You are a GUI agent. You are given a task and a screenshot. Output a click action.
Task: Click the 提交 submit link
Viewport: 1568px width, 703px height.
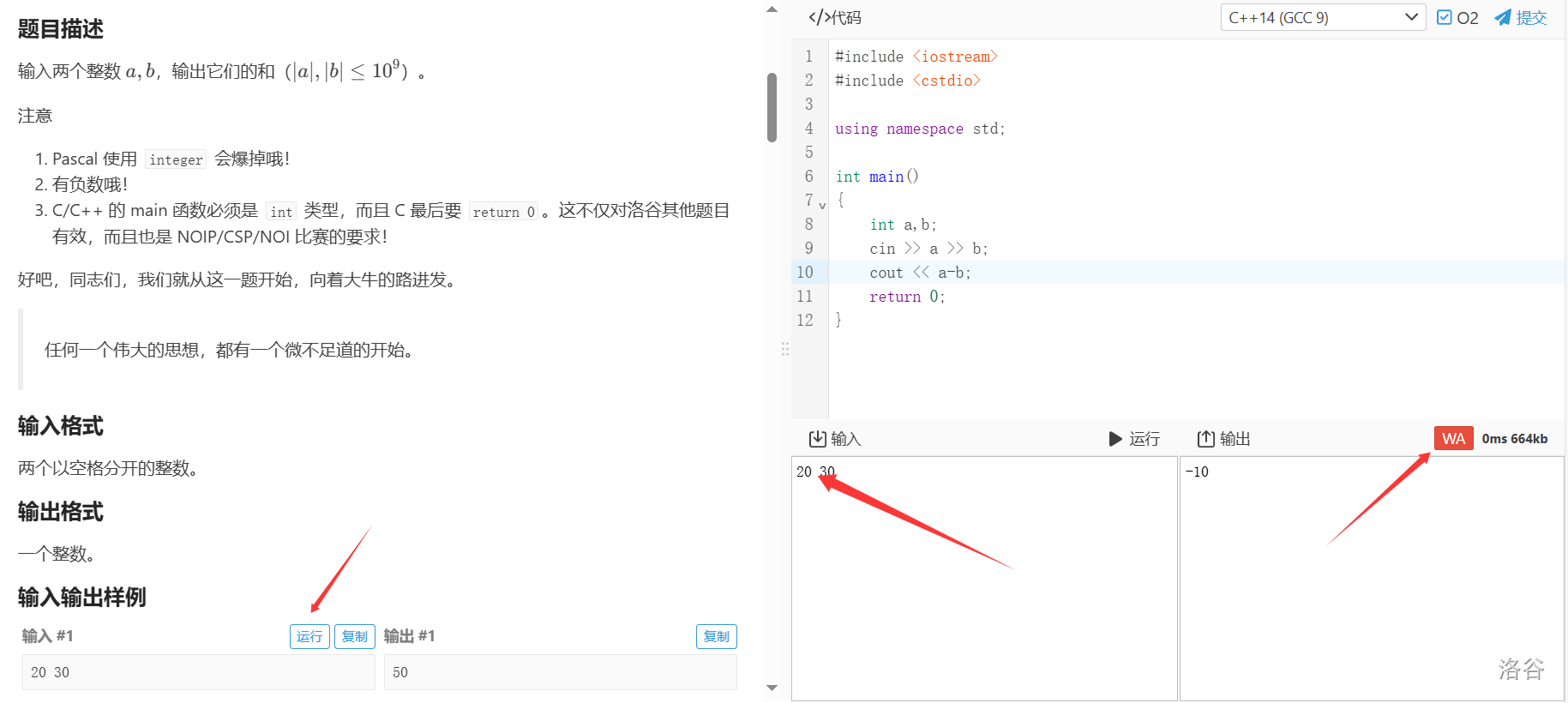1531,18
